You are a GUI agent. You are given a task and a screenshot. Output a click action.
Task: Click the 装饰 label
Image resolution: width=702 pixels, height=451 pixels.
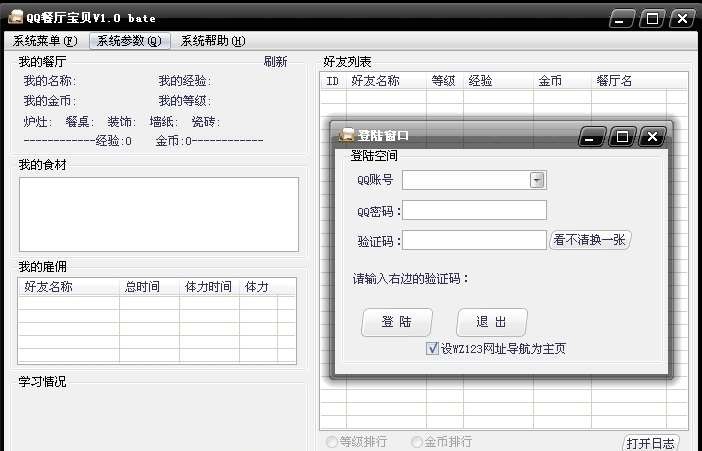[121, 122]
